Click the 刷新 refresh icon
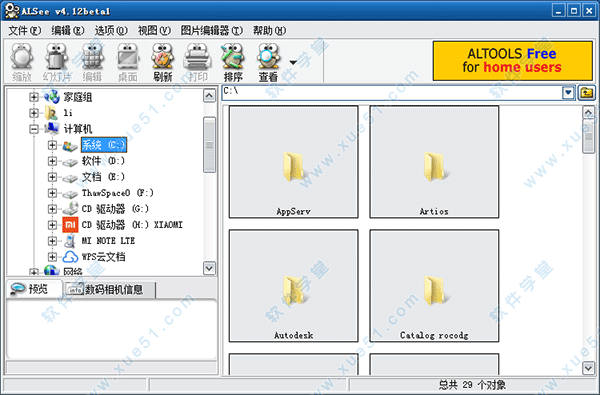600x395 pixels. click(x=163, y=62)
